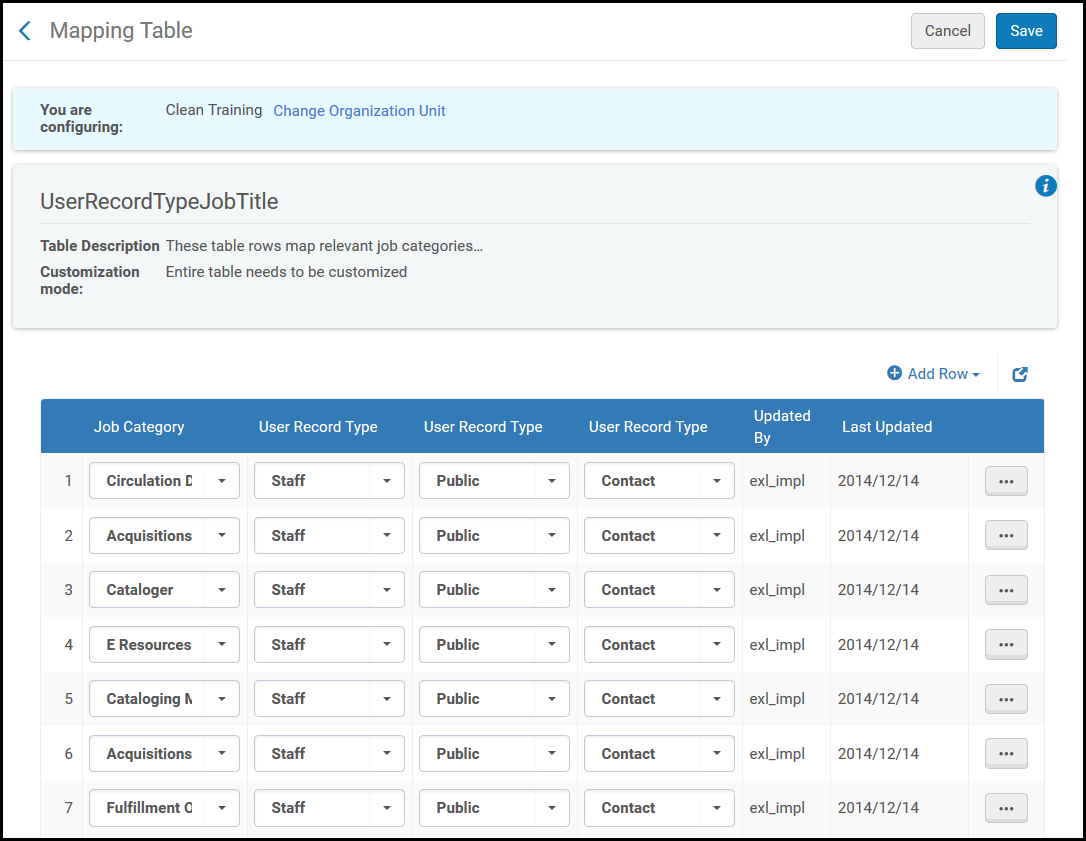Open row 4 Contact record type dropdown
The height and width of the screenshot is (841, 1086).
pos(659,644)
